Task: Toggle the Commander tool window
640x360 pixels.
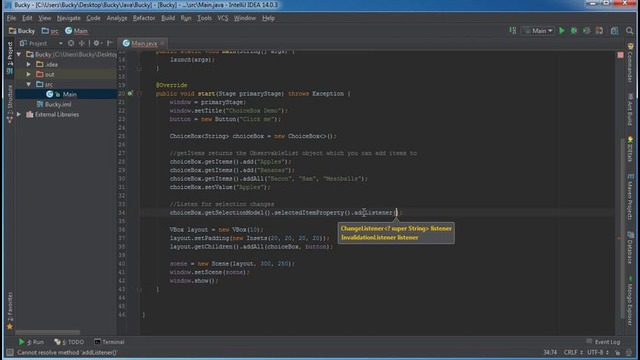Action: 630,64
